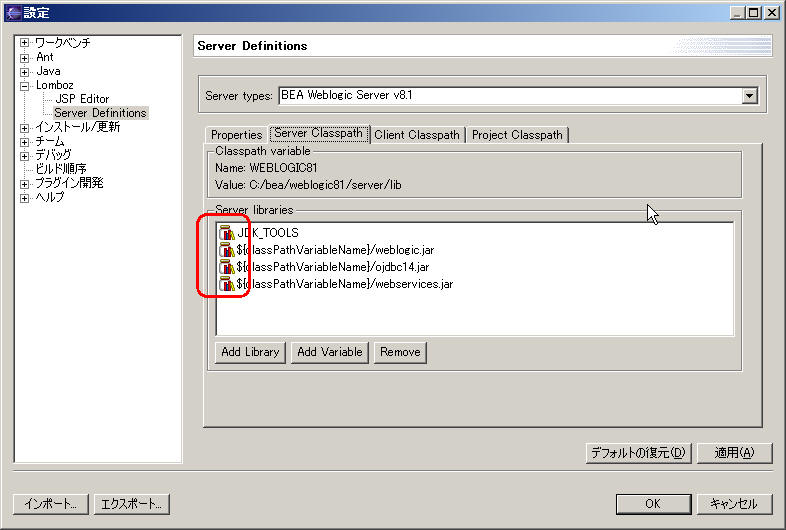Open the Server types dropdown
The width and height of the screenshot is (786, 530).
pos(749,96)
